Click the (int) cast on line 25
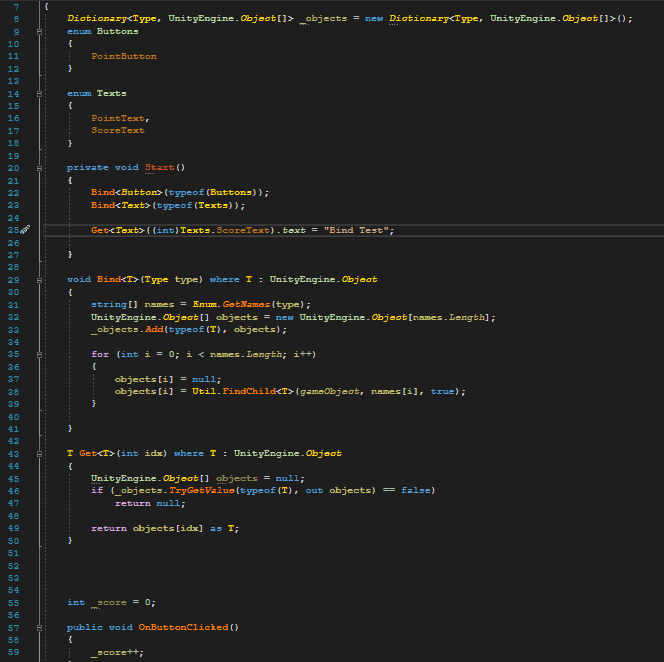Image resolution: width=664 pixels, height=662 pixels. pyautogui.click(x=166, y=230)
